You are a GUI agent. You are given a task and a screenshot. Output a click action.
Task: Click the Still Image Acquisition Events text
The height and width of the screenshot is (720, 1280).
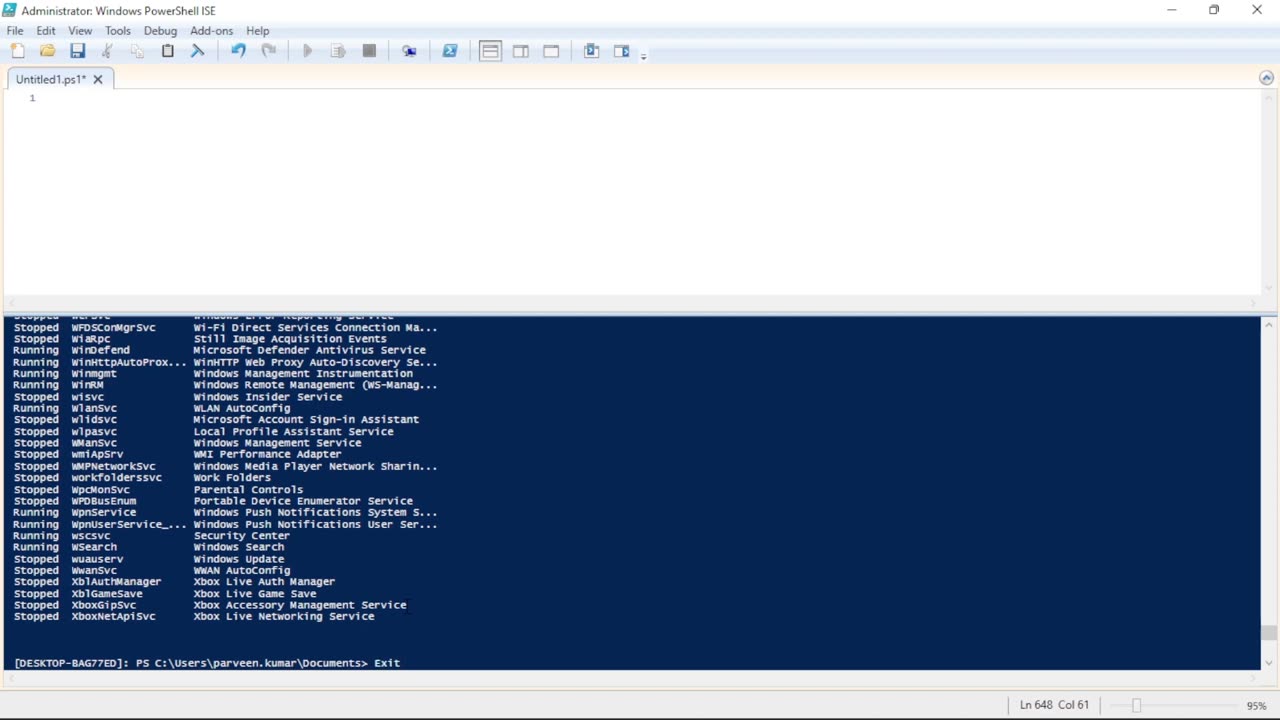(290, 339)
